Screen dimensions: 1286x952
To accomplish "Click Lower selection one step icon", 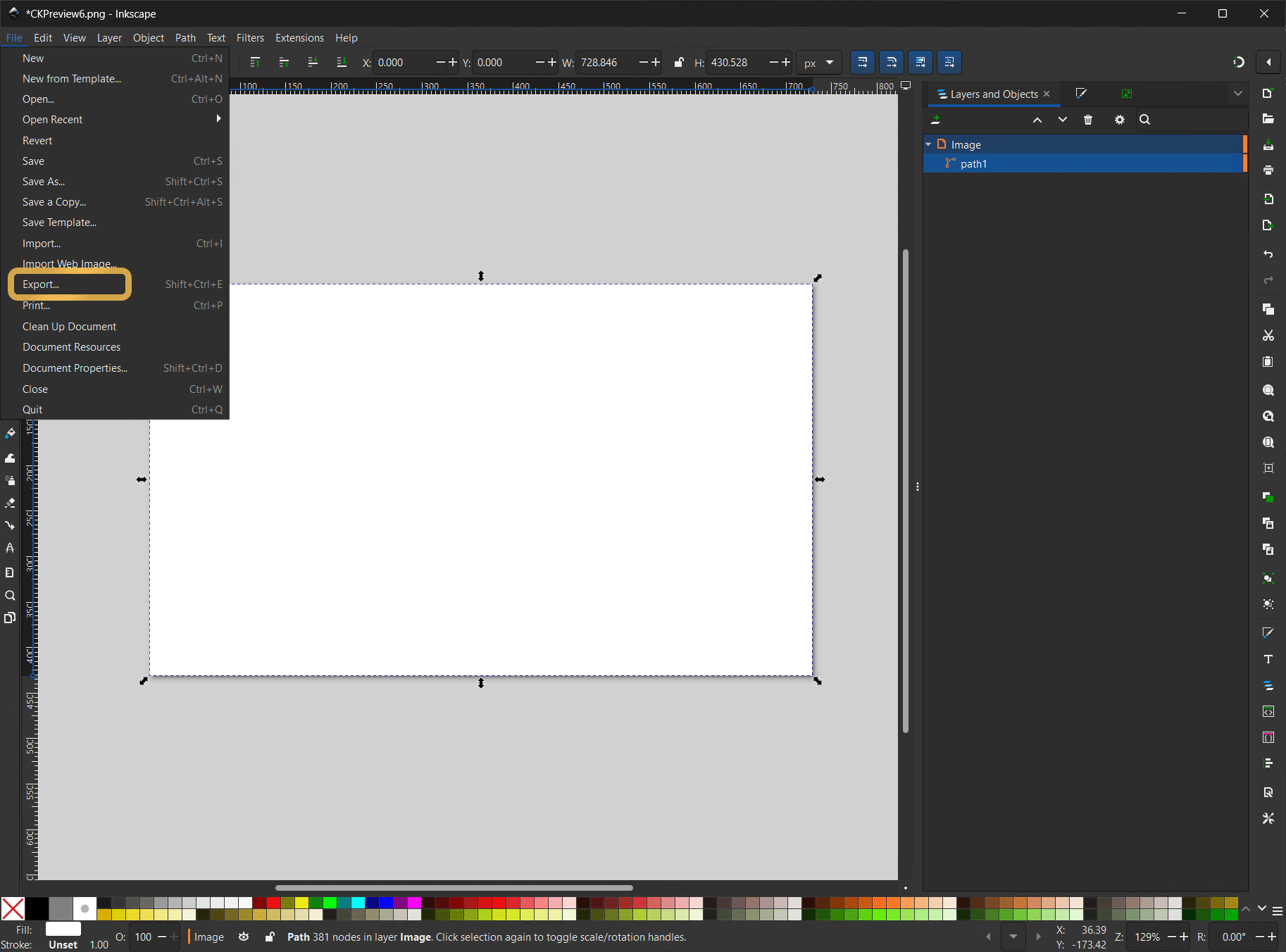I will click(x=313, y=63).
